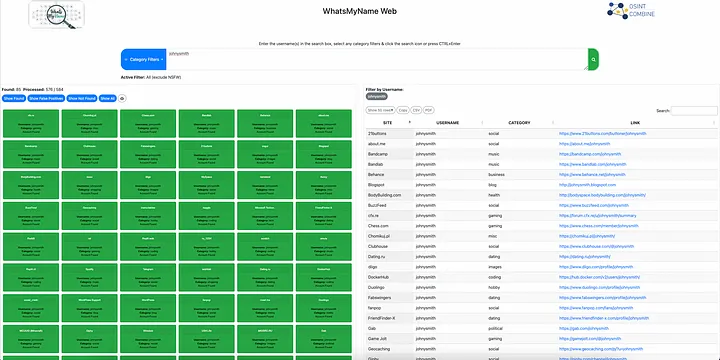Open the Category Filters dropdown
This screenshot has width=720, height=360.
(x=143, y=59)
